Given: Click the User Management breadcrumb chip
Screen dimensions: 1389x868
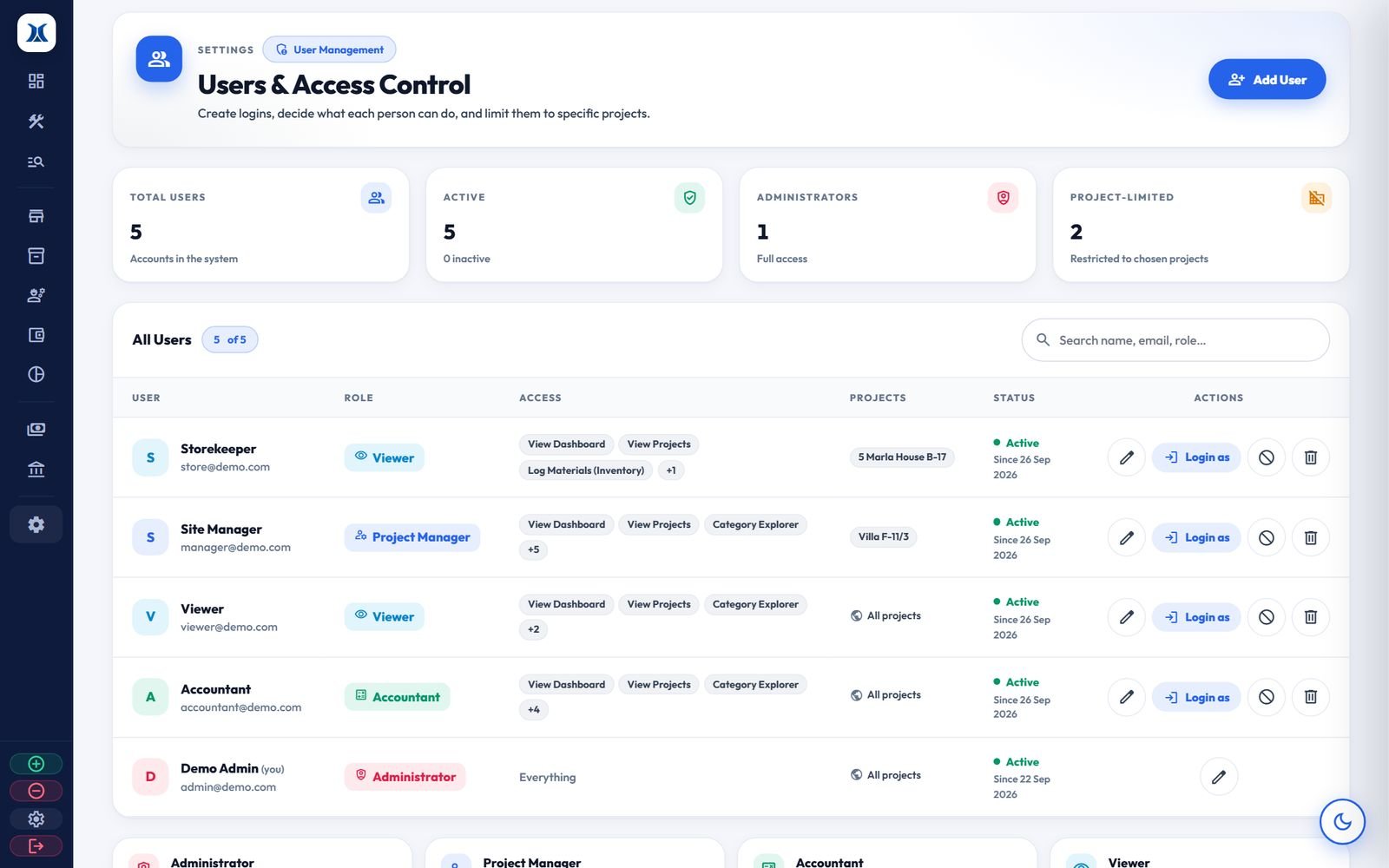Looking at the screenshot, I should click(x=329, y=49).
